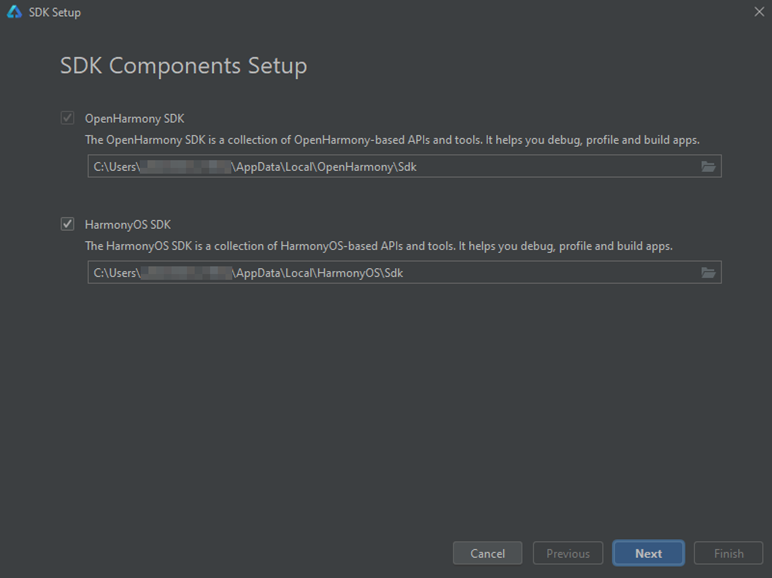Click the OpenHarmony SDK path field
Viewport: 772px width, 578px height.
(404, 166)
